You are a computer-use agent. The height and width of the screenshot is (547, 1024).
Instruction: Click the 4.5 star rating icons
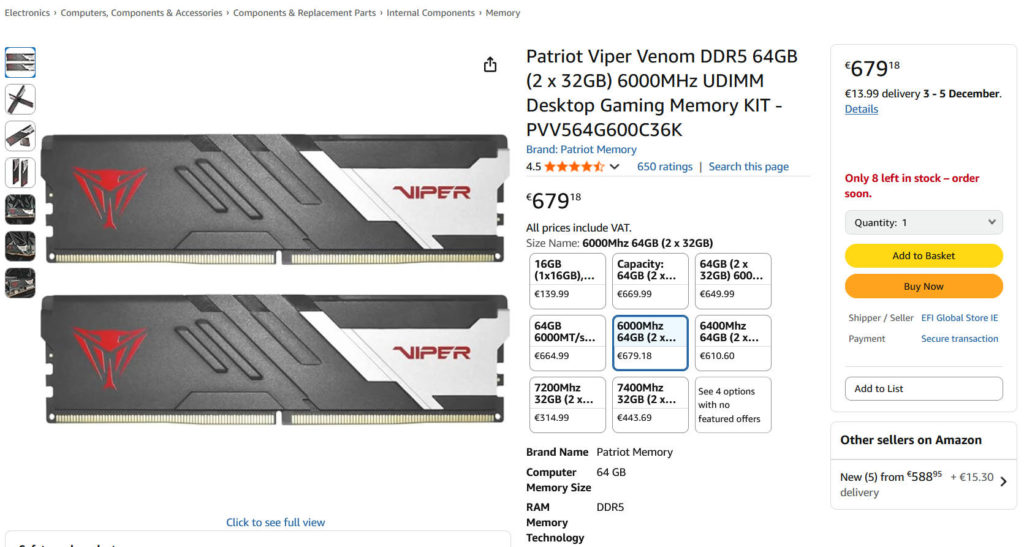click(574, 167)
